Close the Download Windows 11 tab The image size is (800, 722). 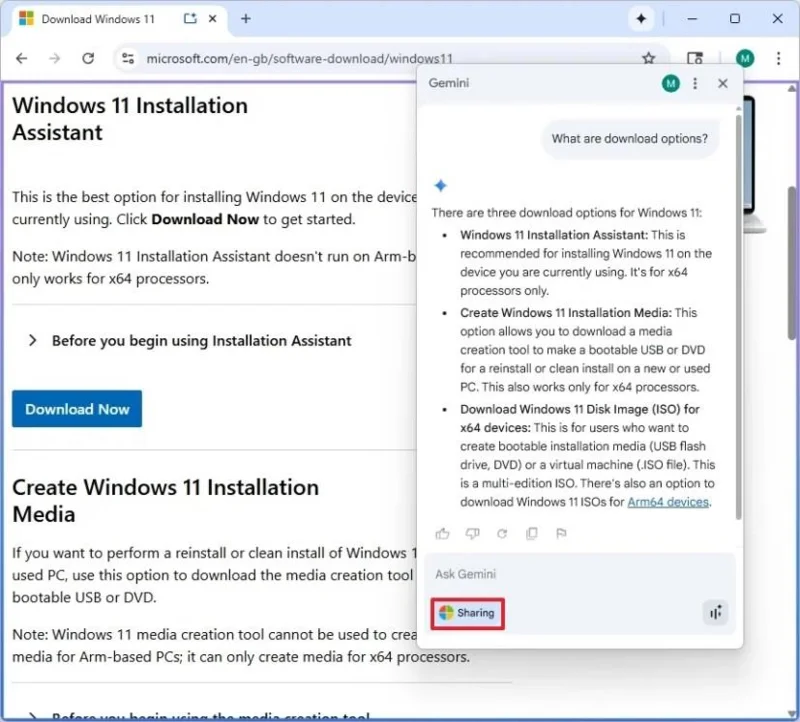[213, 19]
